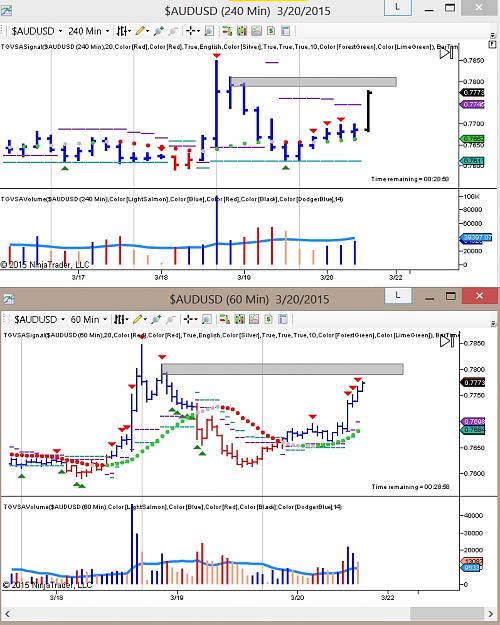Click the L link button in 60 Min window
The height and width of the screenshot is (625, 500).
point(398,296)
